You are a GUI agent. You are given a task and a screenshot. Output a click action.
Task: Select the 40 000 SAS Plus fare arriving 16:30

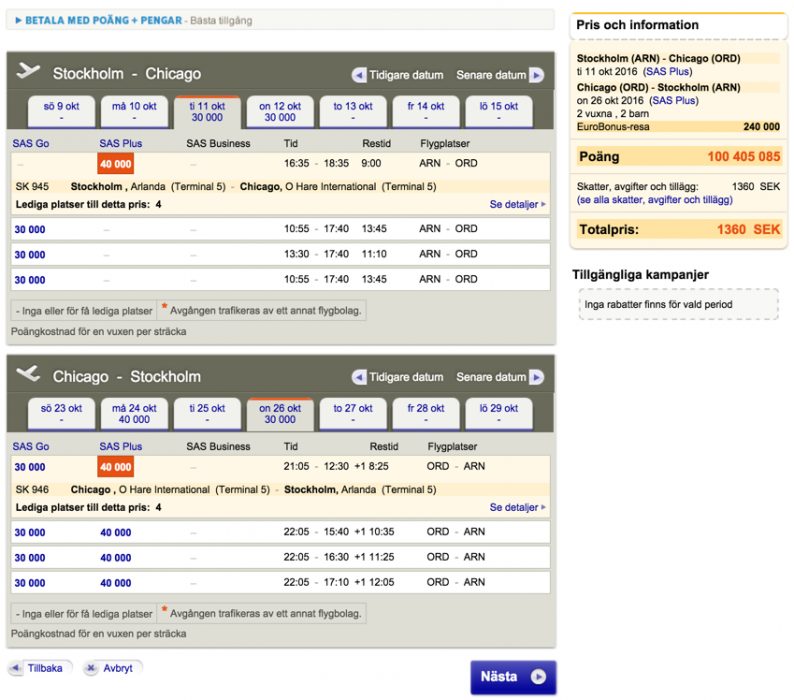pos(115,557)
